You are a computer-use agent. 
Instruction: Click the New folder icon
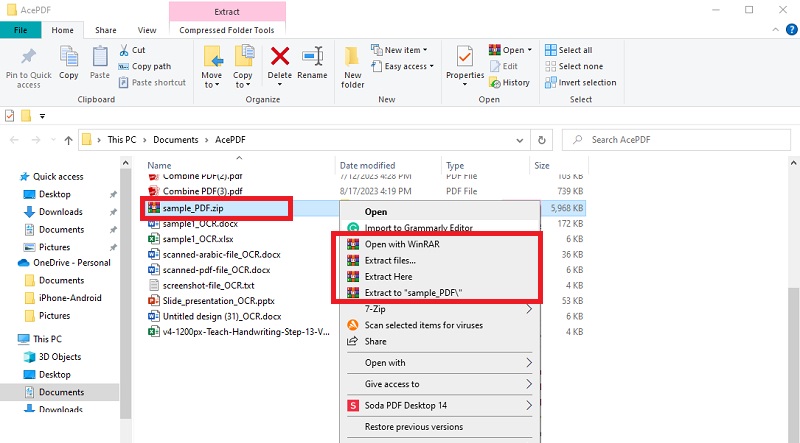coord(352,56)
